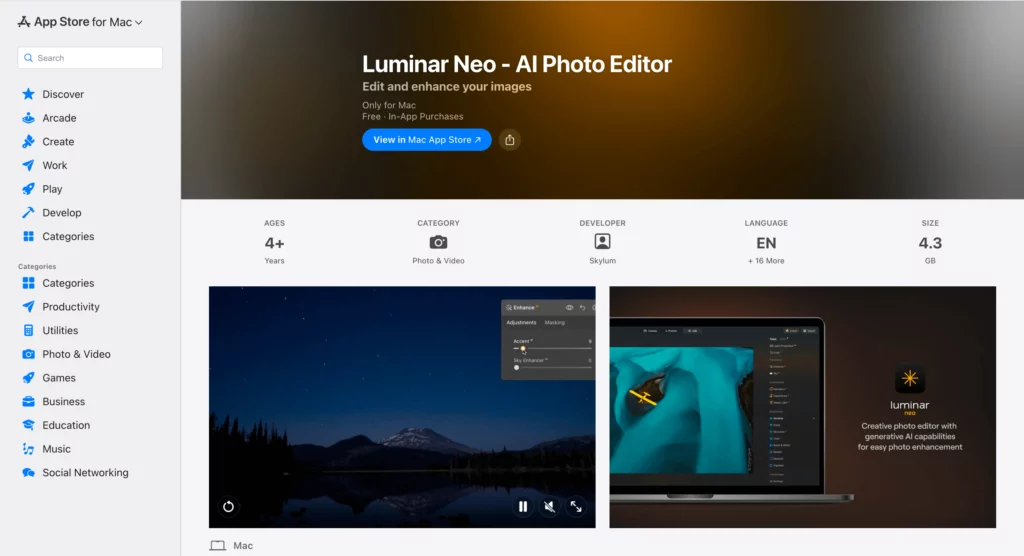Select the Utilities category
Viewport: 1024px width, 556px height.
tap(60, 330)
